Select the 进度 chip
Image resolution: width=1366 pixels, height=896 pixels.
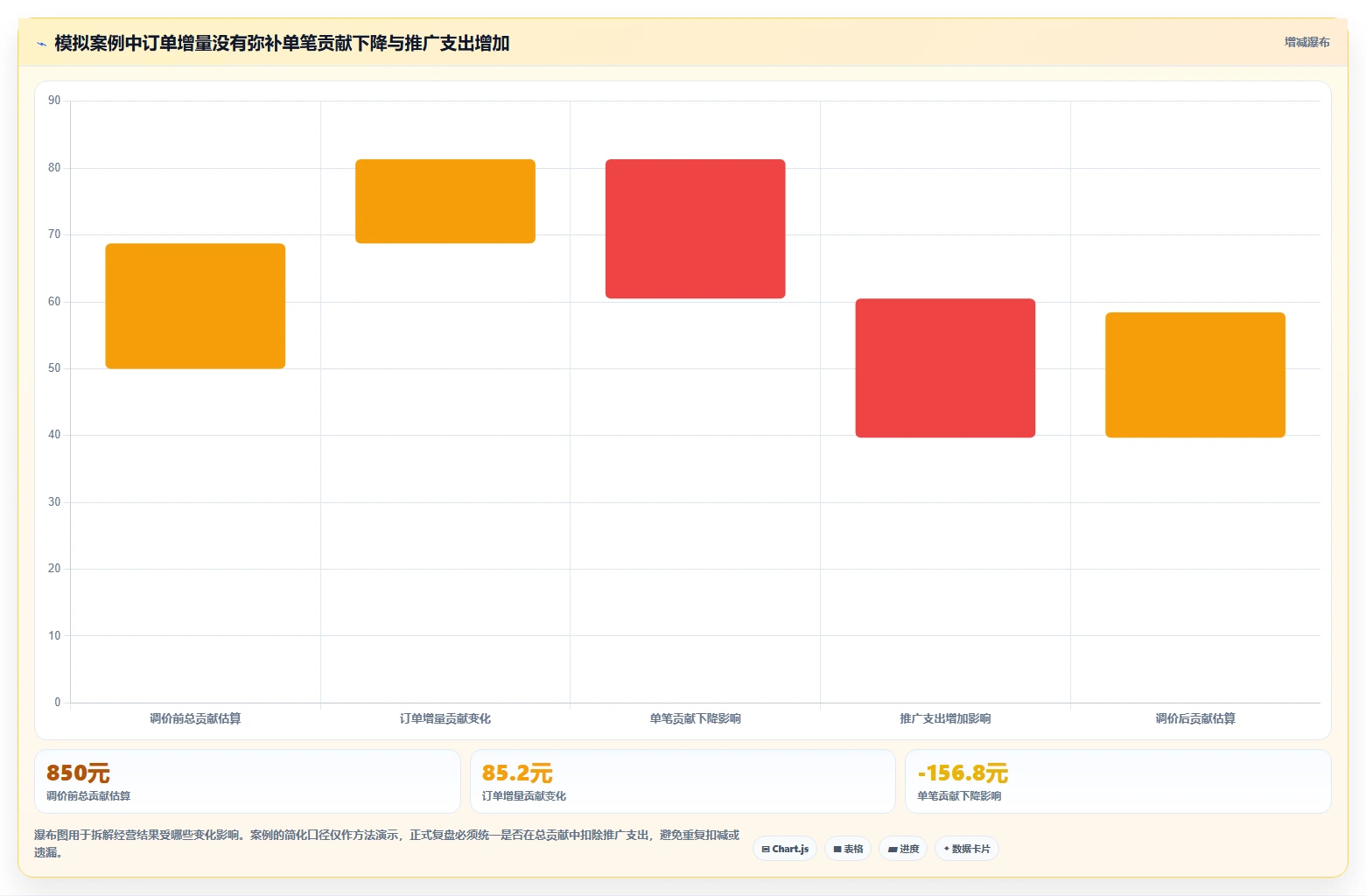[x=903, y=849]
